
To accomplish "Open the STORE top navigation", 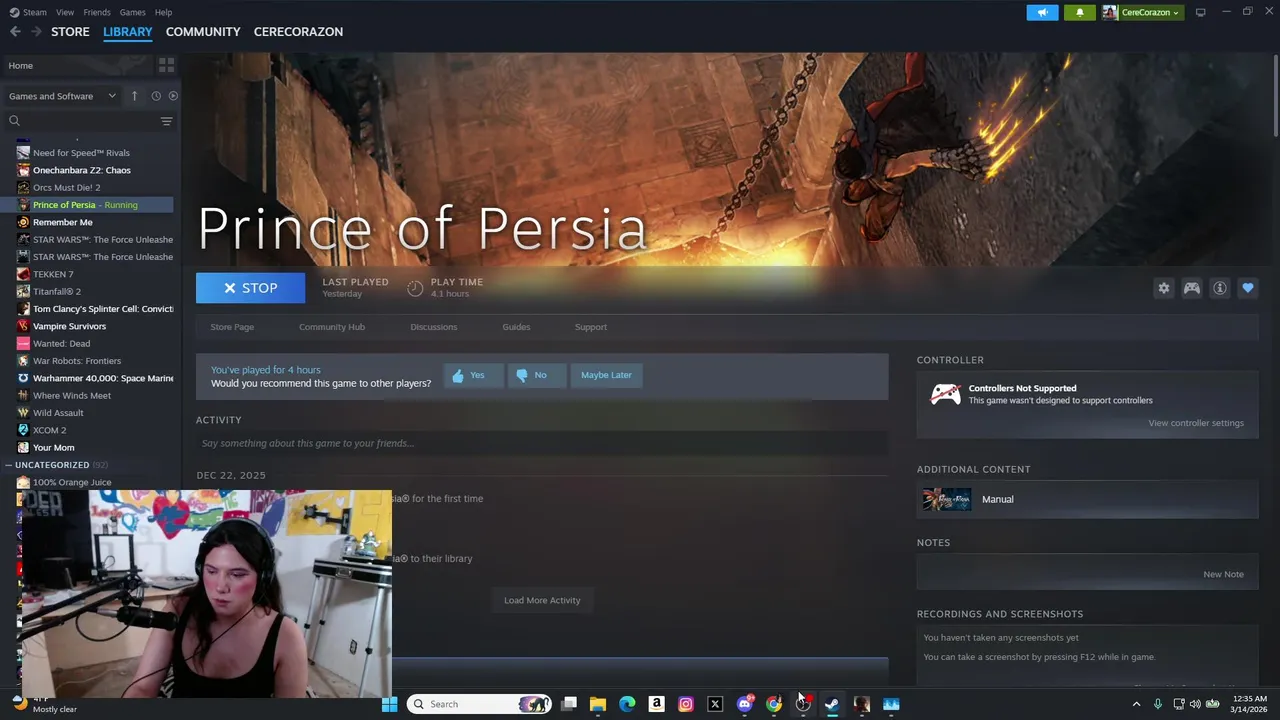I will pos(70,32).
